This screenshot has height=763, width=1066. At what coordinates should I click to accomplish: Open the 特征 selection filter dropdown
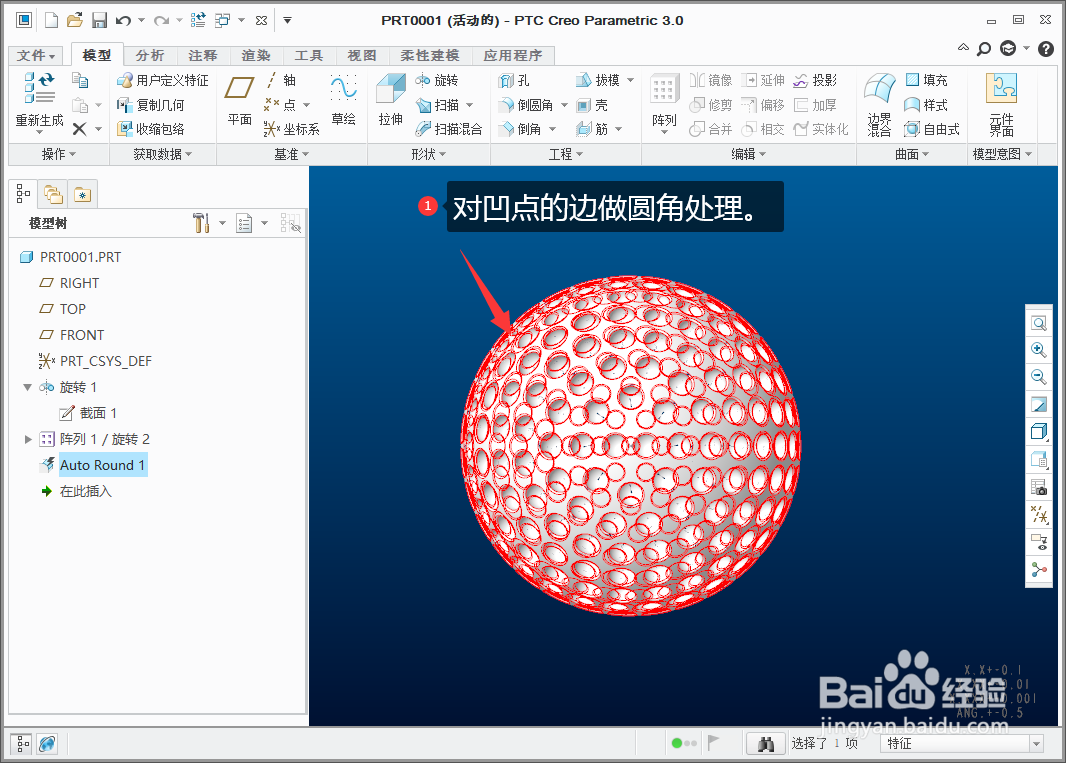[x=1036, y=744]
